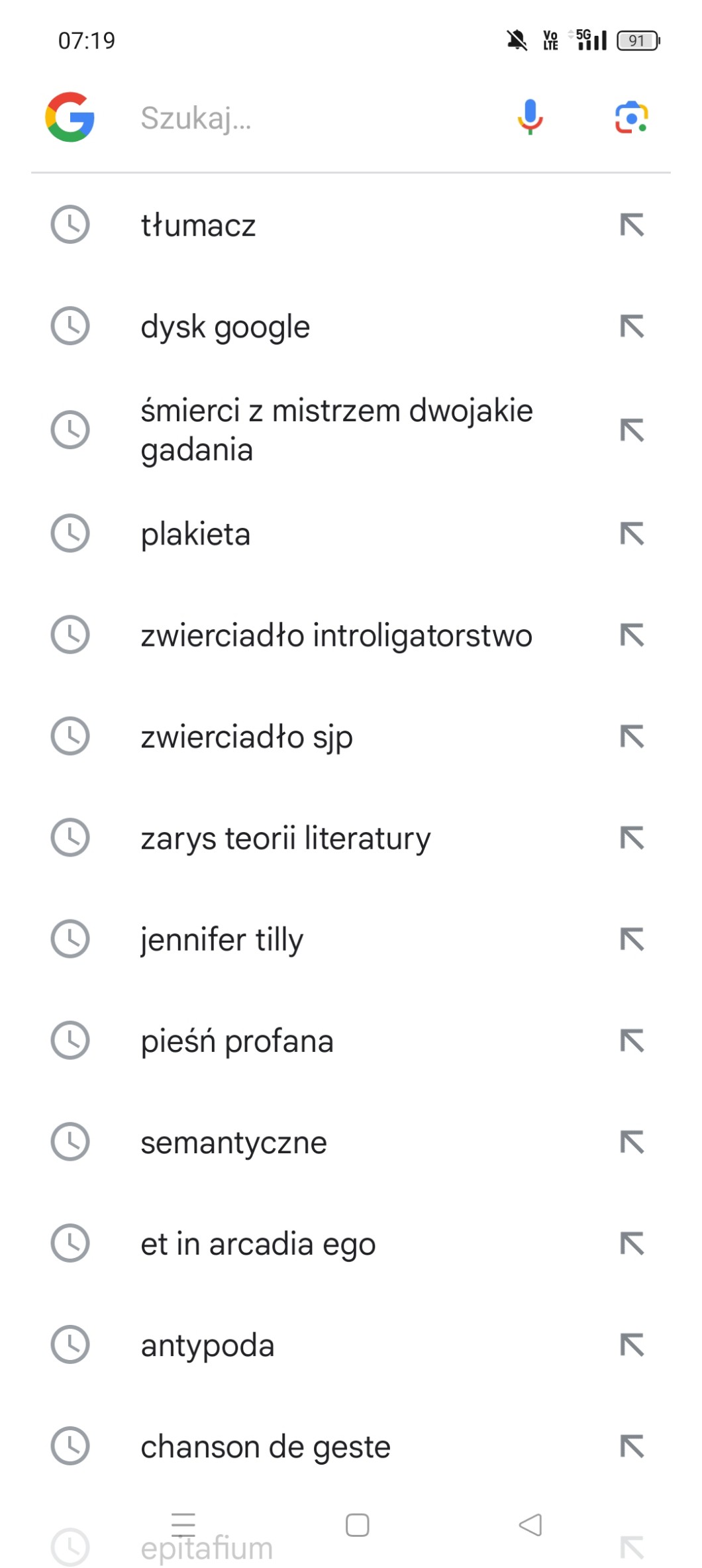Select the 'zwierciadło introligatorstwo' history entry

(x=336, y=635)
